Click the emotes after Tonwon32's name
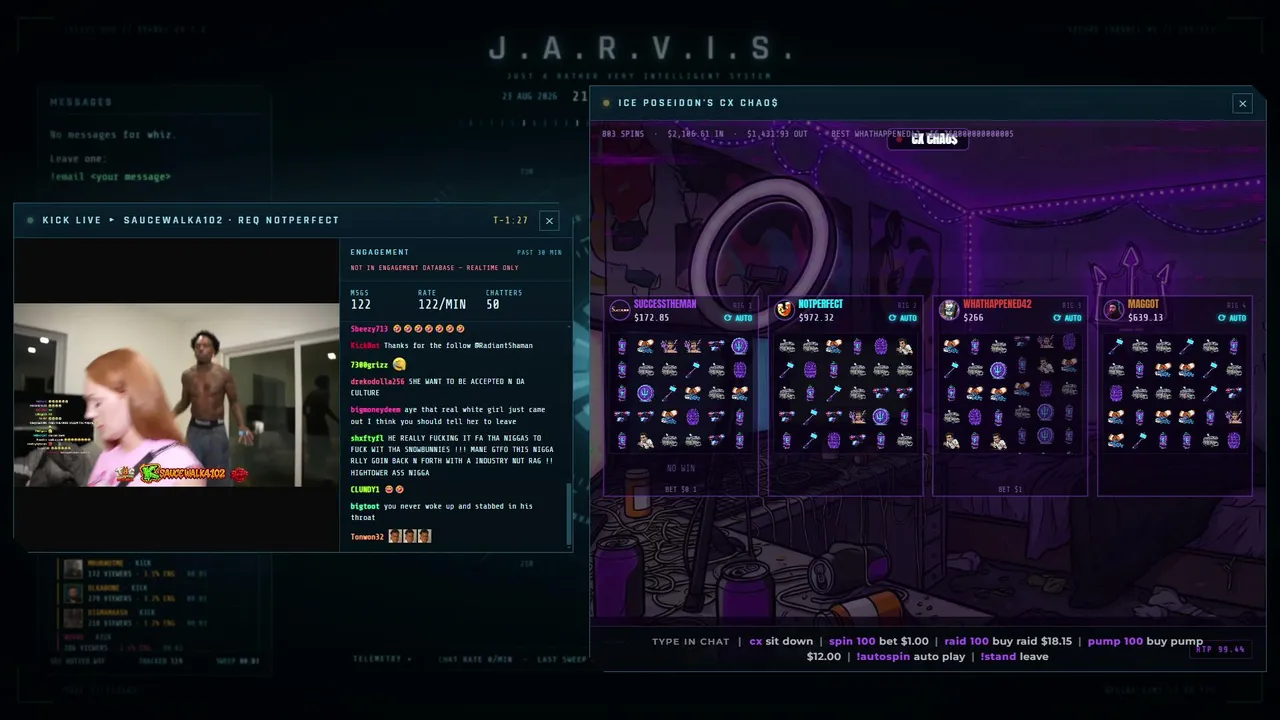The height and width of the screenshot is (720, 1280). pyautogui.click(x=410, y=537)
